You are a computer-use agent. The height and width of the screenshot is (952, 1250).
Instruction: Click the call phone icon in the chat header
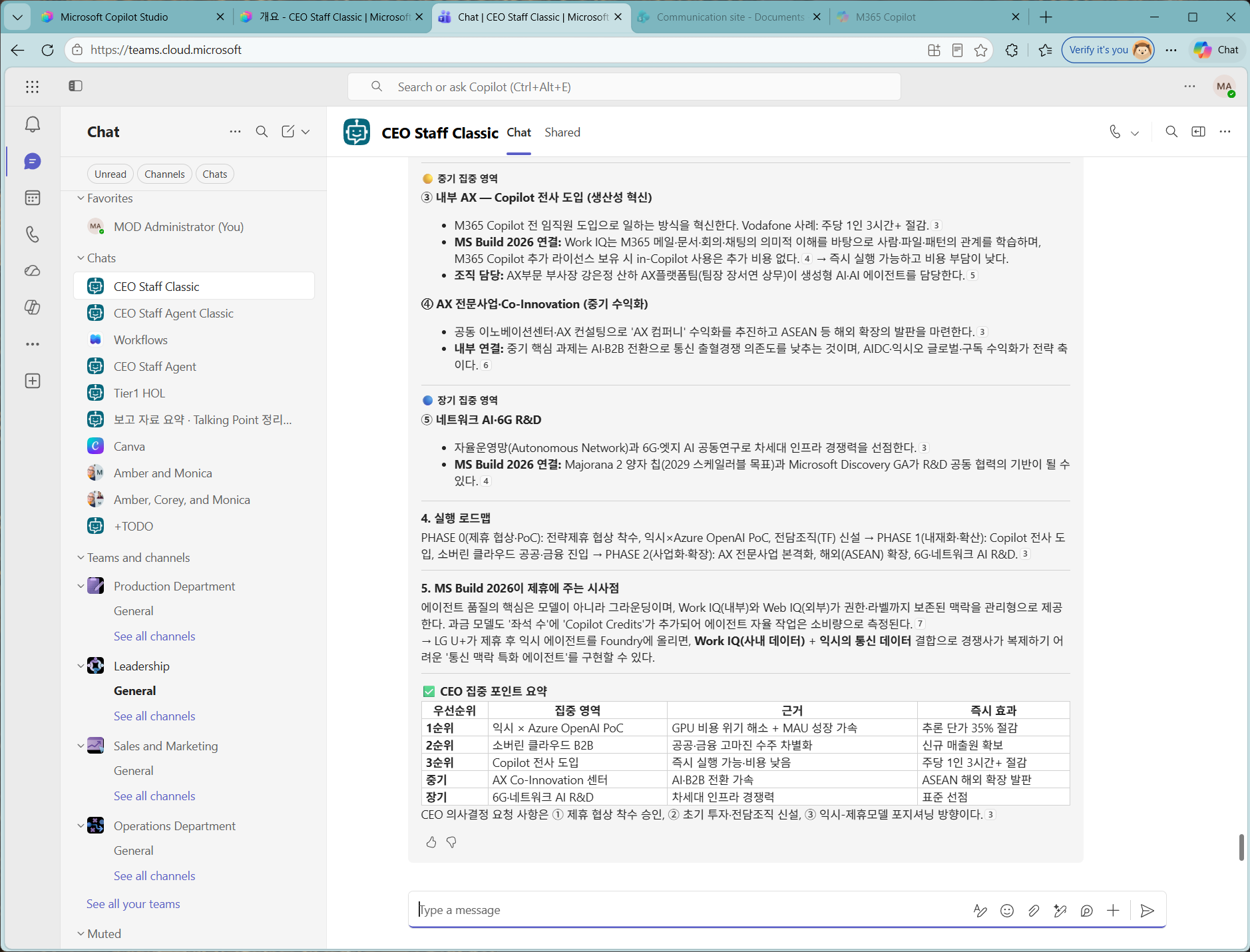coord(1115,132)
